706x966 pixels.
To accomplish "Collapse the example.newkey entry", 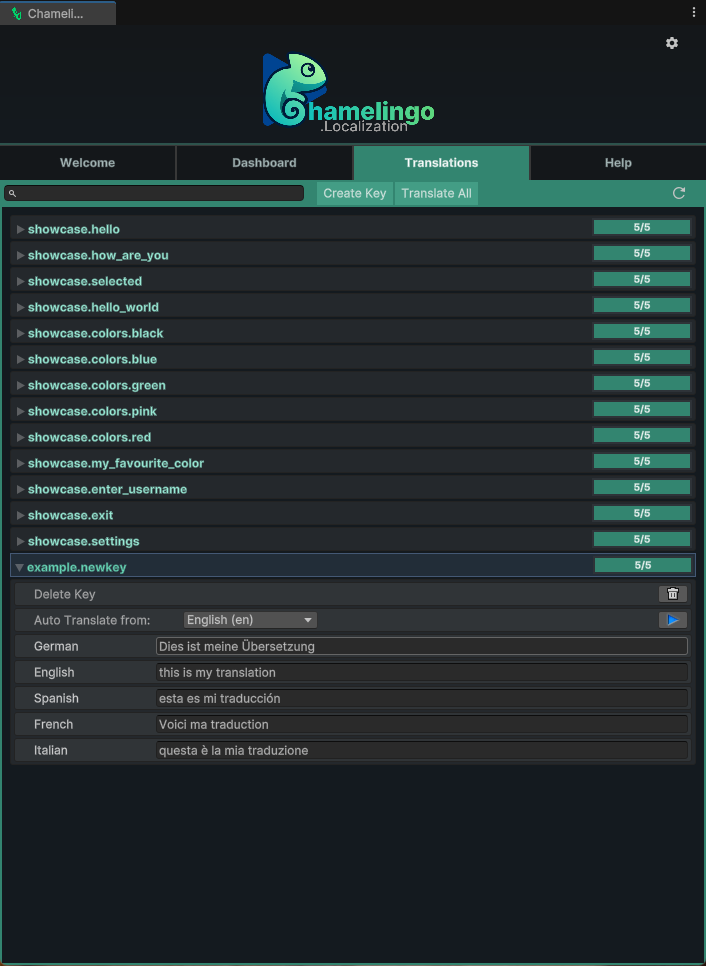I will coord(19,567).
